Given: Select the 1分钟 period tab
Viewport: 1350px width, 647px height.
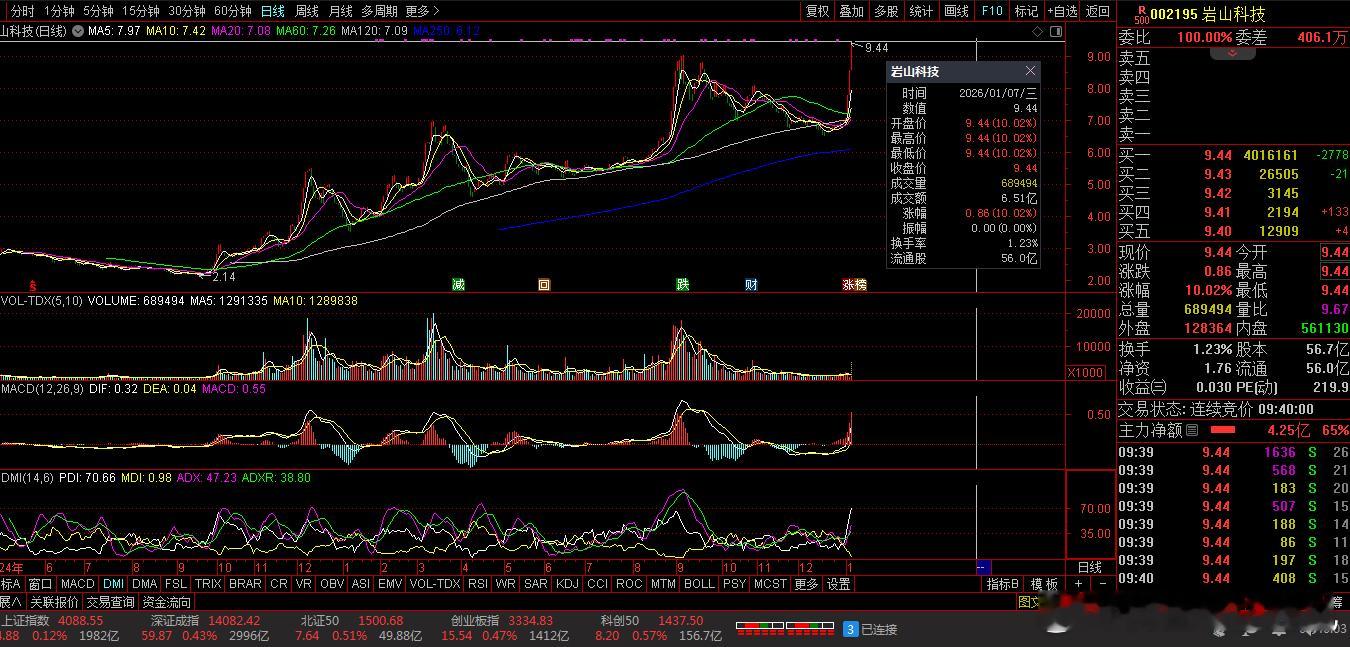Looking at the screenshot, I should click(60, 11).
